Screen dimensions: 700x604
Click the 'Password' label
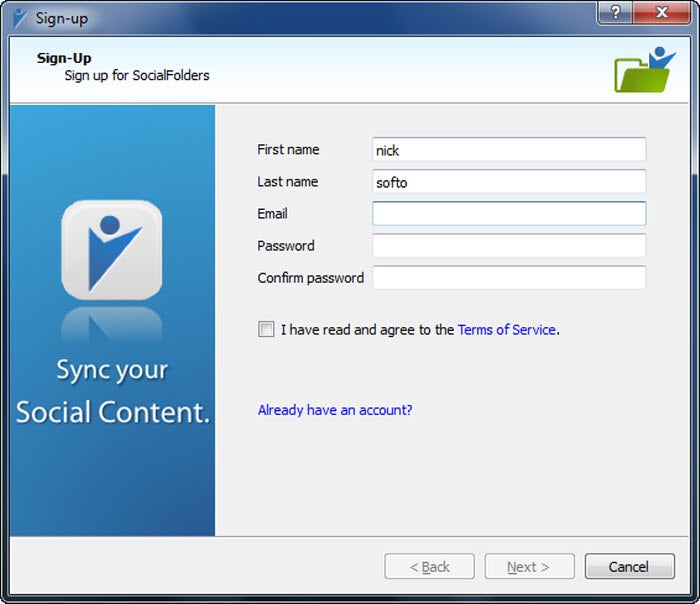(286, 246)
